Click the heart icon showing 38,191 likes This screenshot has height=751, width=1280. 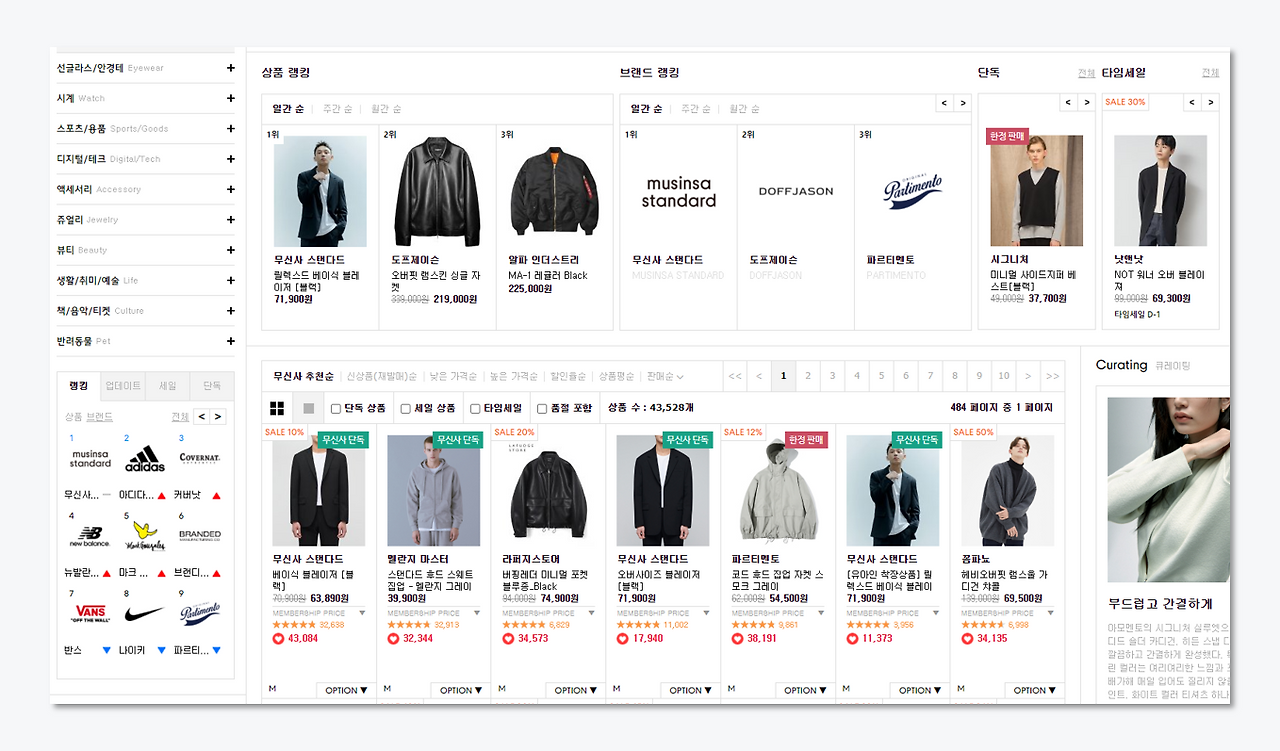coord(738,638)
